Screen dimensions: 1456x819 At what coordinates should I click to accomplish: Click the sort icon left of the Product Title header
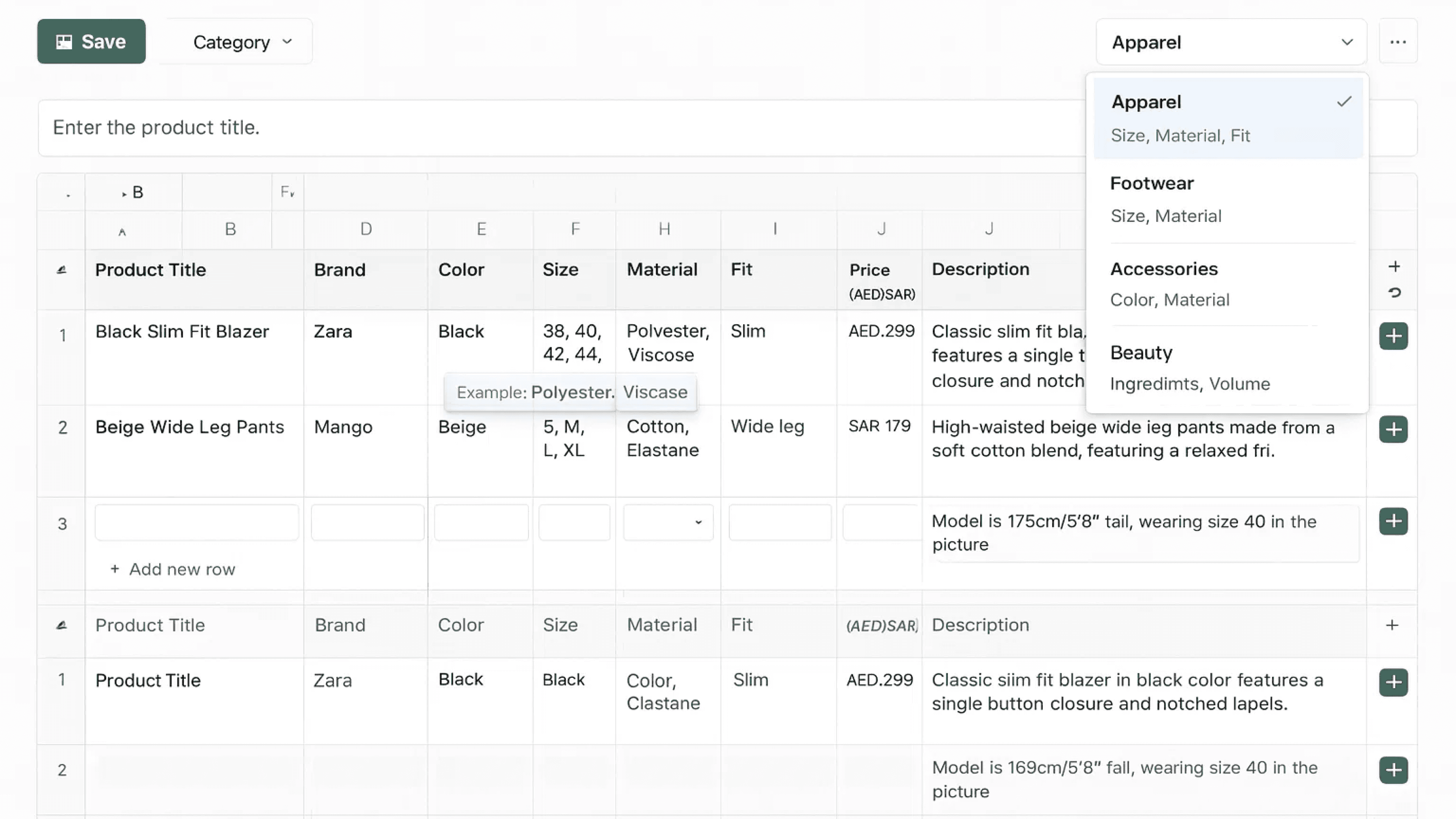click(61, 270)
